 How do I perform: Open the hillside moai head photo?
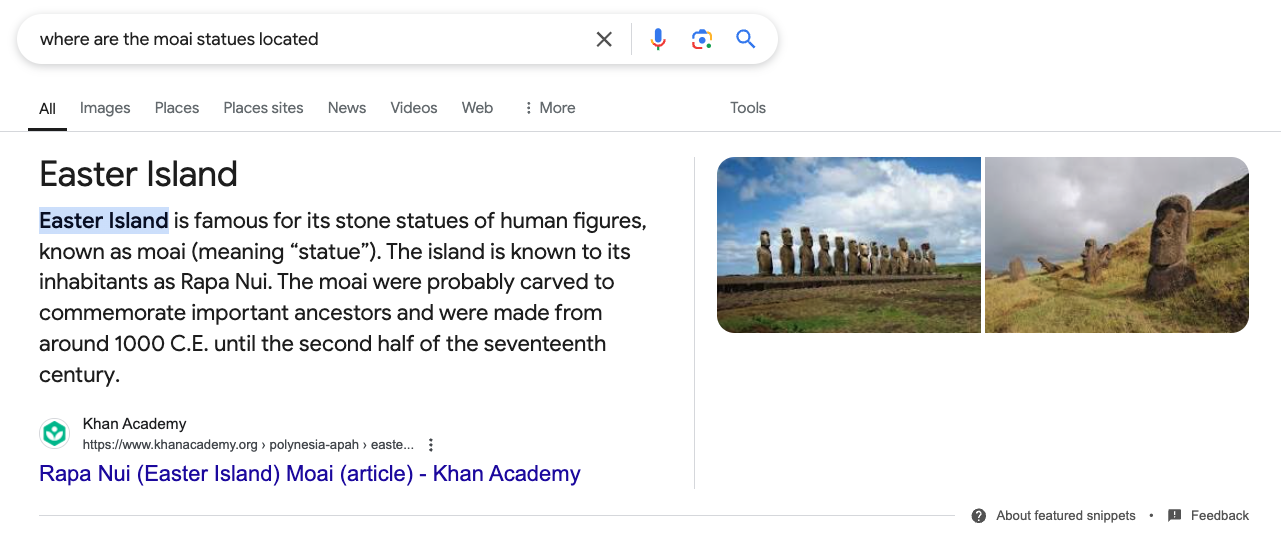click(1117, 245)
